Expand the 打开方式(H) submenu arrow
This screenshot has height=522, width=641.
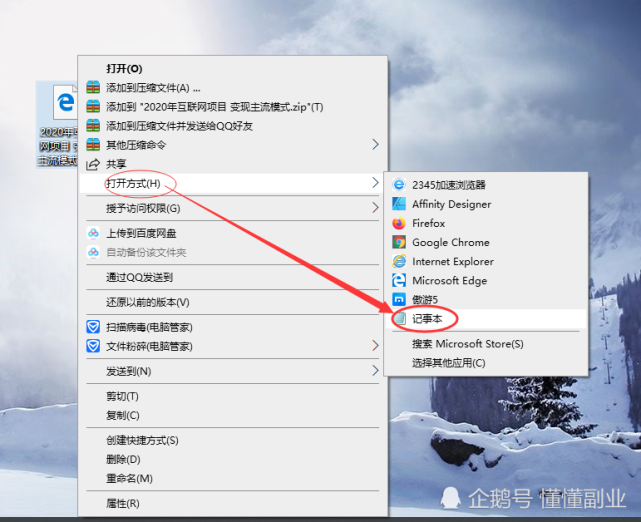[x=375, y=183]
